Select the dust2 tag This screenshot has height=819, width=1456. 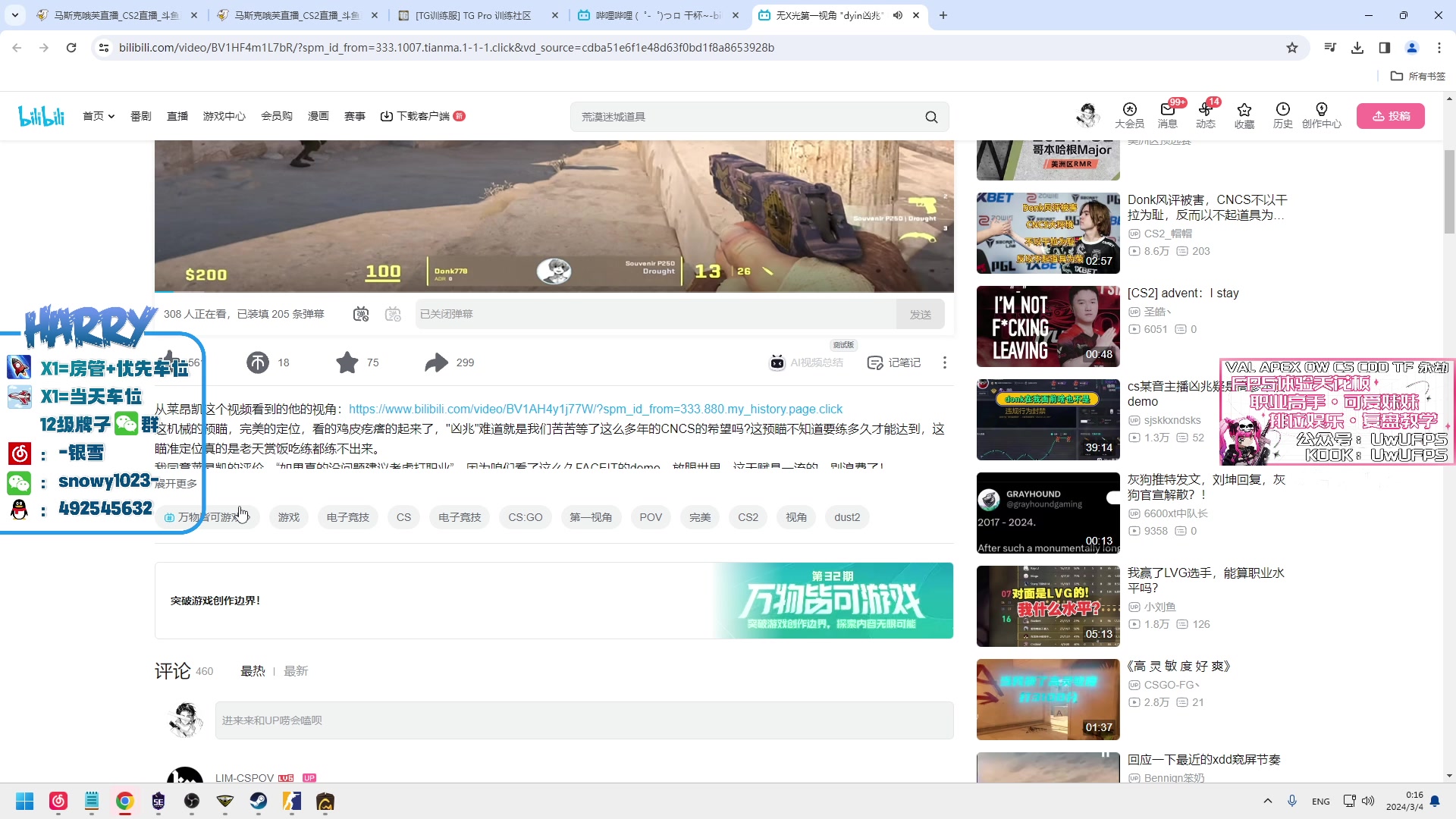847,517
